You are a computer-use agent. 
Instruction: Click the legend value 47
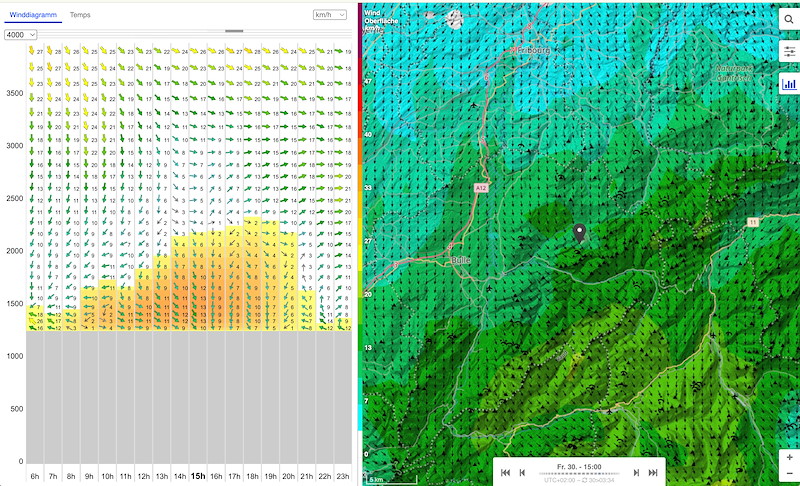click(368, 82)
